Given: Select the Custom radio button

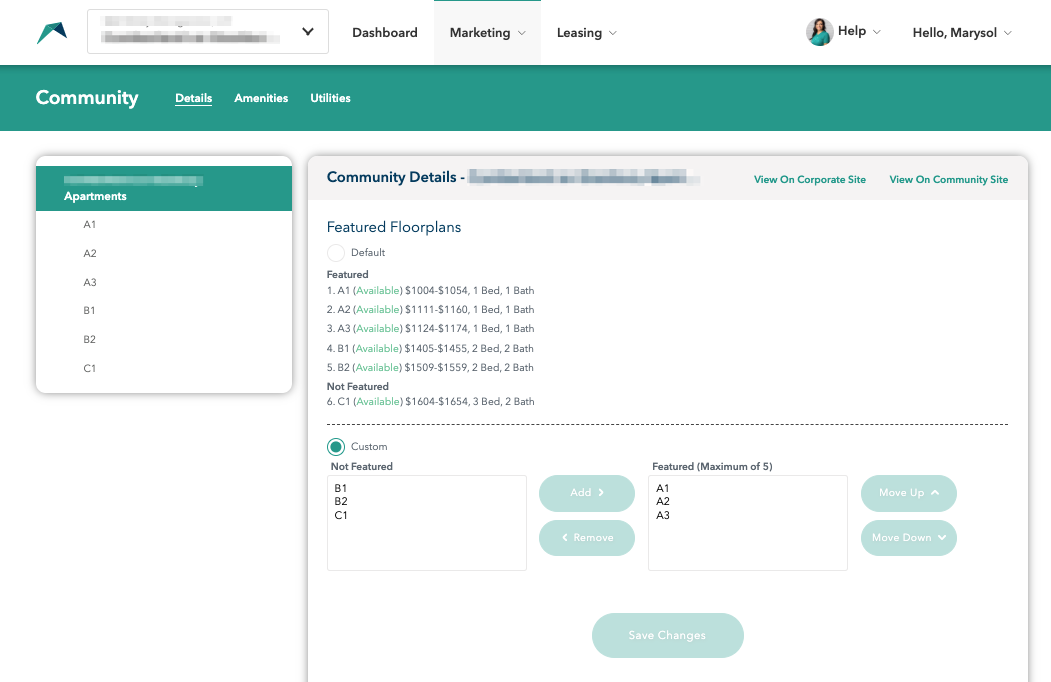Looking at the screenshot, I should point(336,447).
